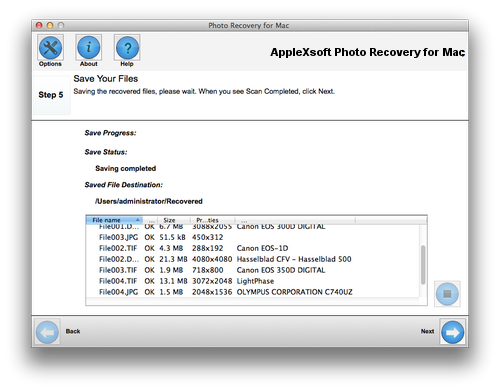
Task: Click the 3072x2048 dimensions cell
Action: pyautogui.click(x=212, y=281)
